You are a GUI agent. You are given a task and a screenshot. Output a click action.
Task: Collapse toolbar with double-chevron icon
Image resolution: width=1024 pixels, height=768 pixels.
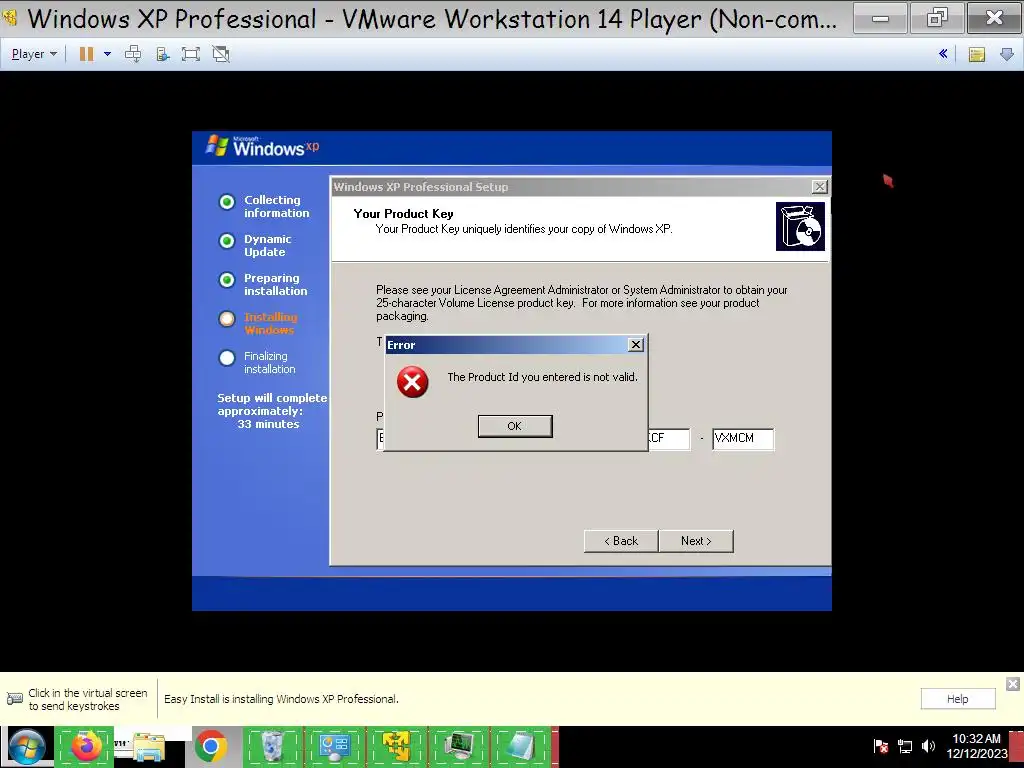[943, 54]
